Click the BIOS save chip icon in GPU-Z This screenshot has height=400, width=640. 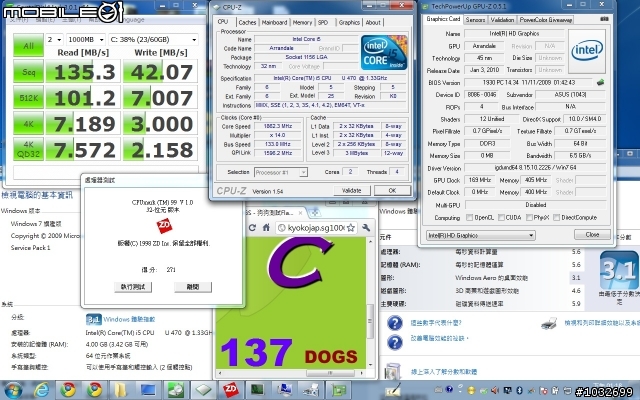pos(600,82)
